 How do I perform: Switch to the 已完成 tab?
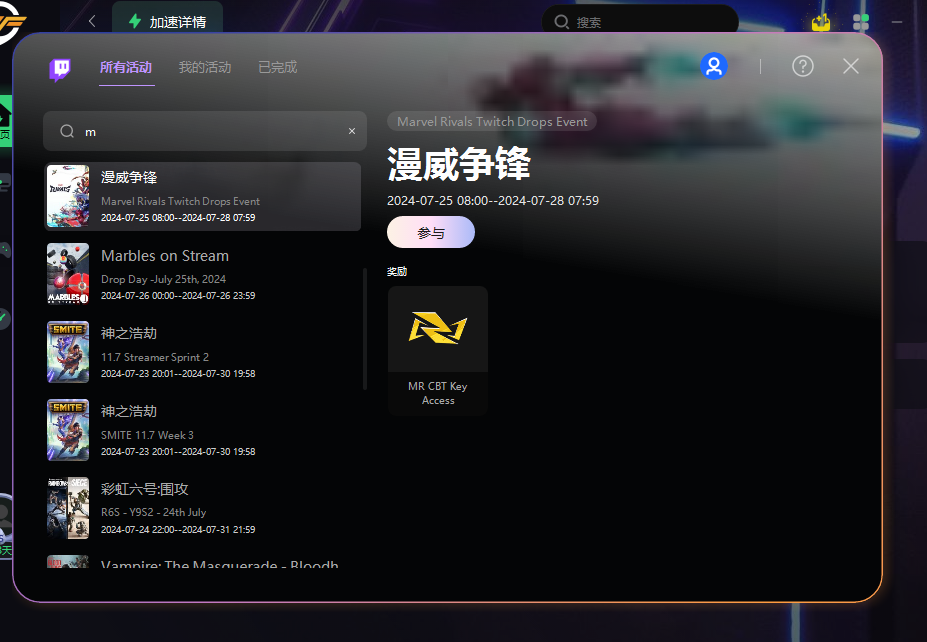pyautogui.click(x=278, y=67)
